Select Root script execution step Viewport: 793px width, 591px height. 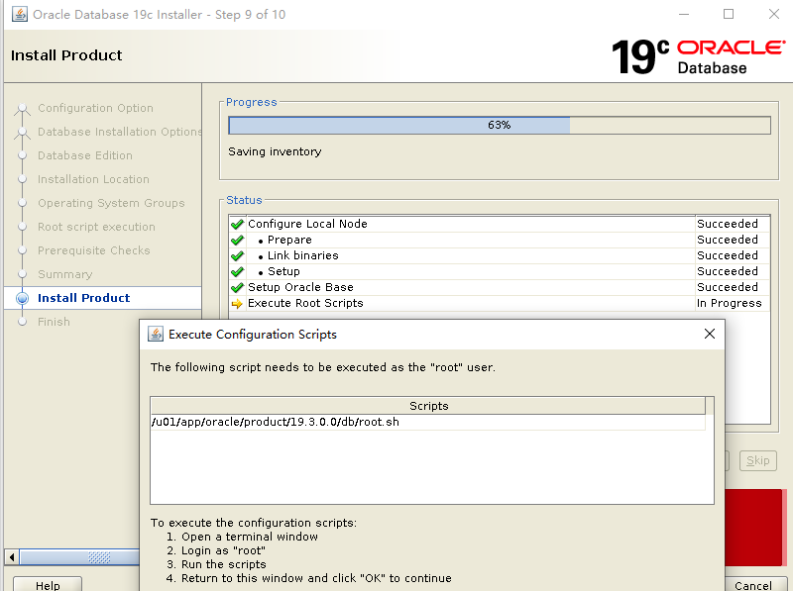97,227
